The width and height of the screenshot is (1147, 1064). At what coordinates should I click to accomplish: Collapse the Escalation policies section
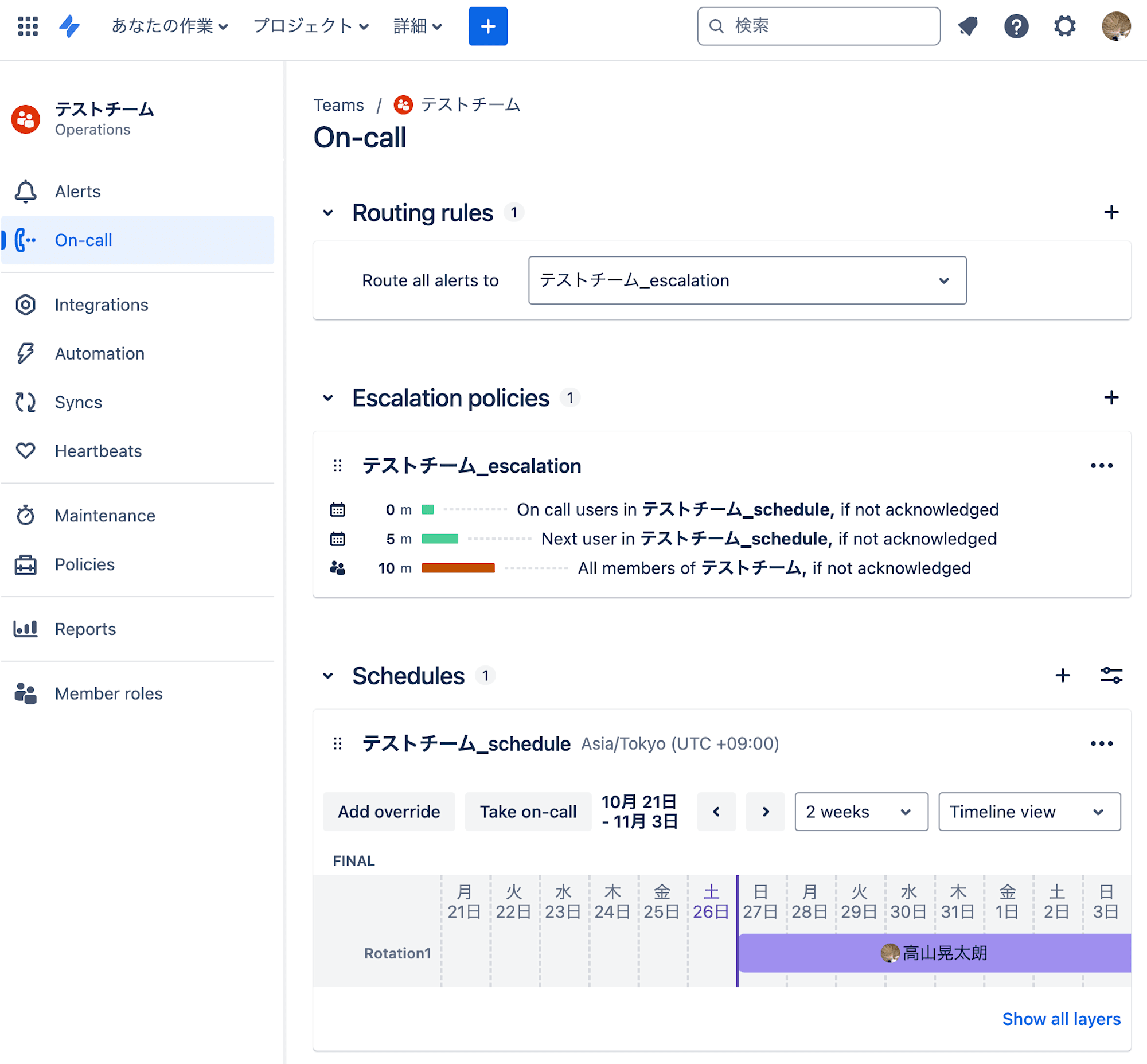(x=331, y=398)
